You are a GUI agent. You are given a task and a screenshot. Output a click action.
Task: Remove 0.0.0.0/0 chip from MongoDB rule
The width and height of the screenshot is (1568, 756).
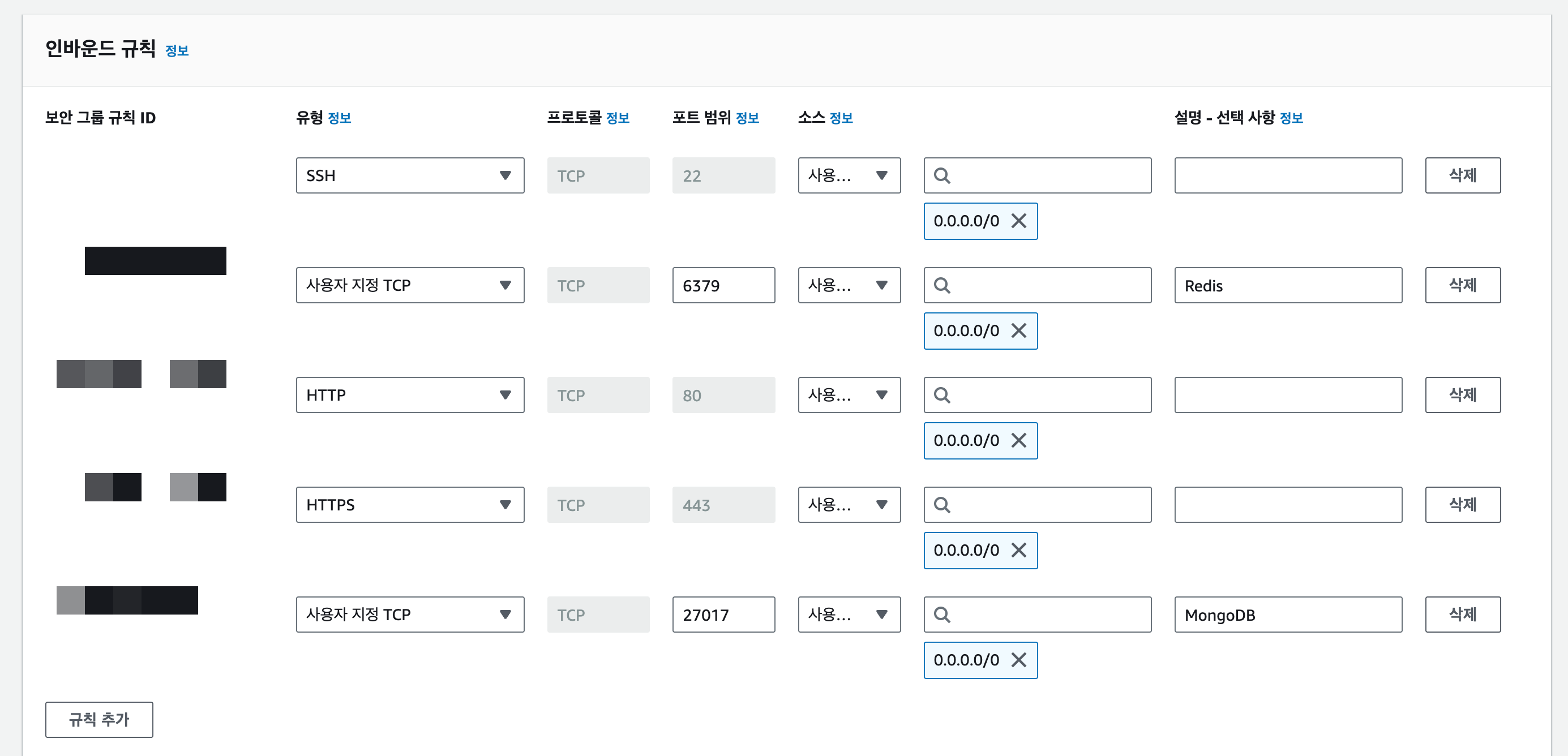[x=1018, y=660]
